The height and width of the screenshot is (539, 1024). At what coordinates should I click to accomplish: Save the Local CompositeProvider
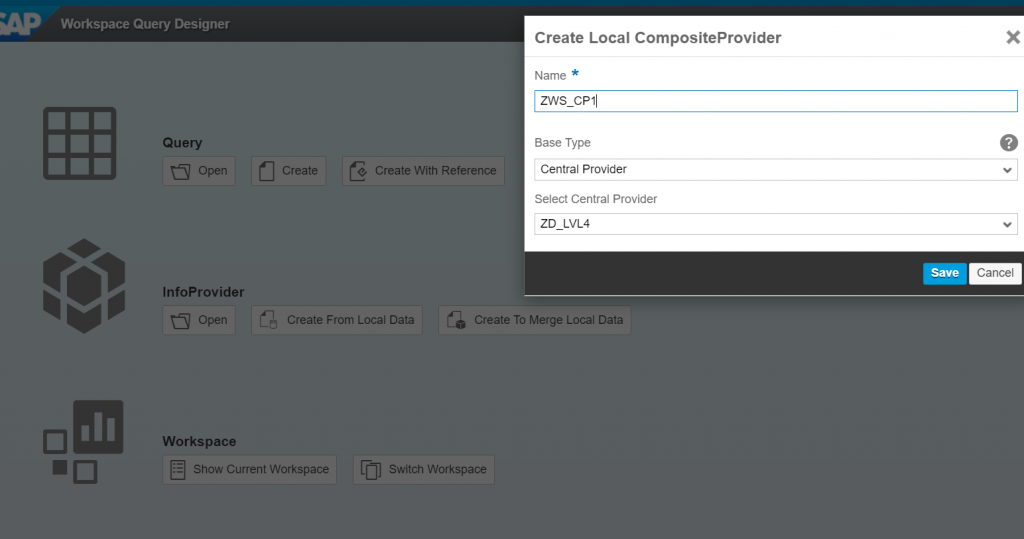click(x=944, y=273)
